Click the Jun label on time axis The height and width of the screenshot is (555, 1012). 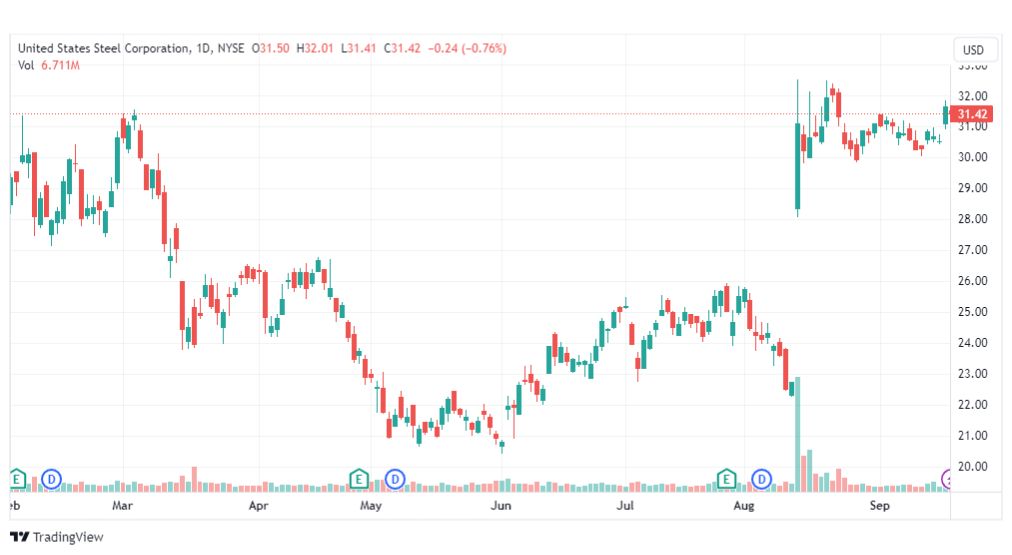[x=501, y=505]
